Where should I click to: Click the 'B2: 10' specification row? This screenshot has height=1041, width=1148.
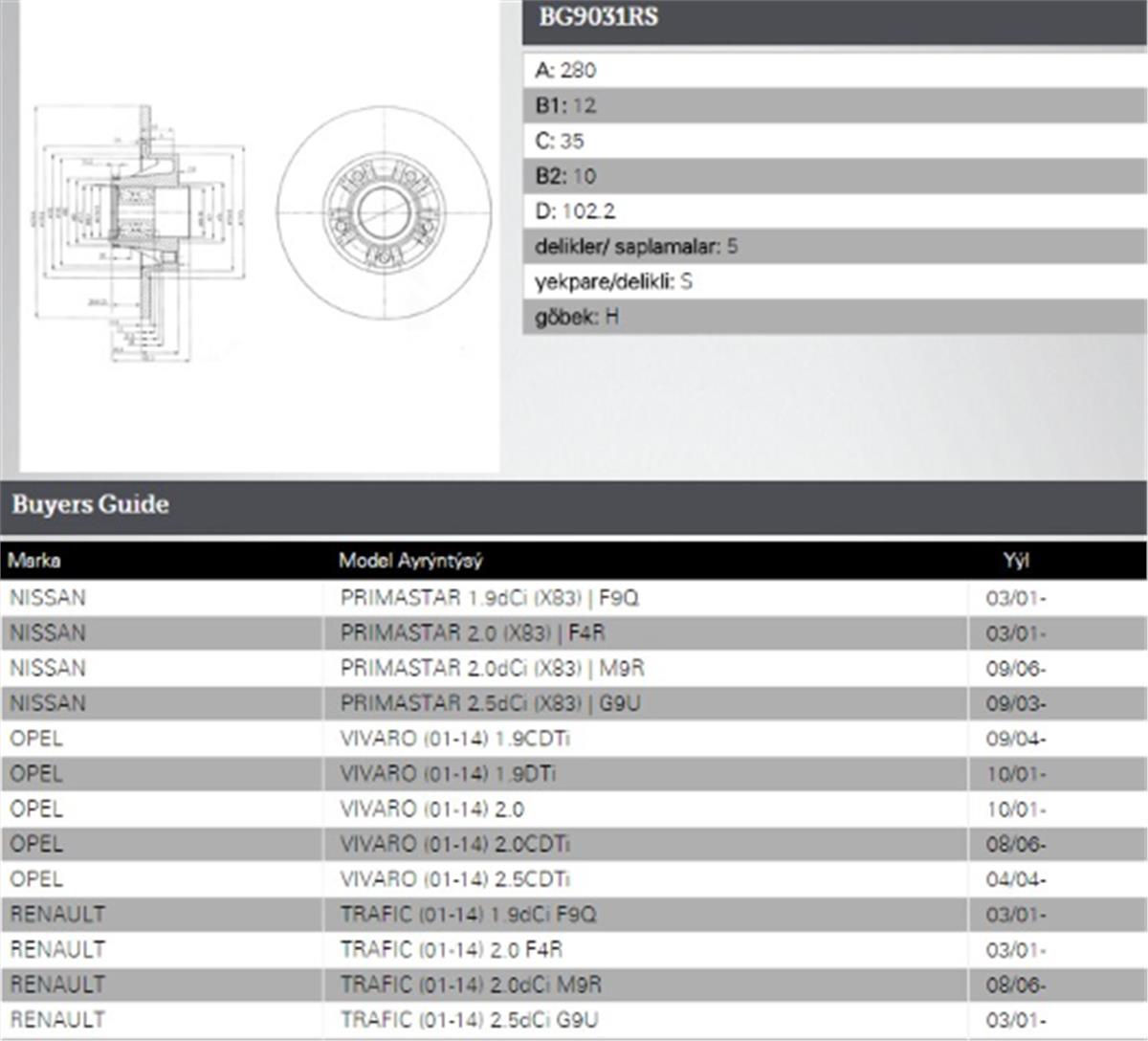[834, 176]
